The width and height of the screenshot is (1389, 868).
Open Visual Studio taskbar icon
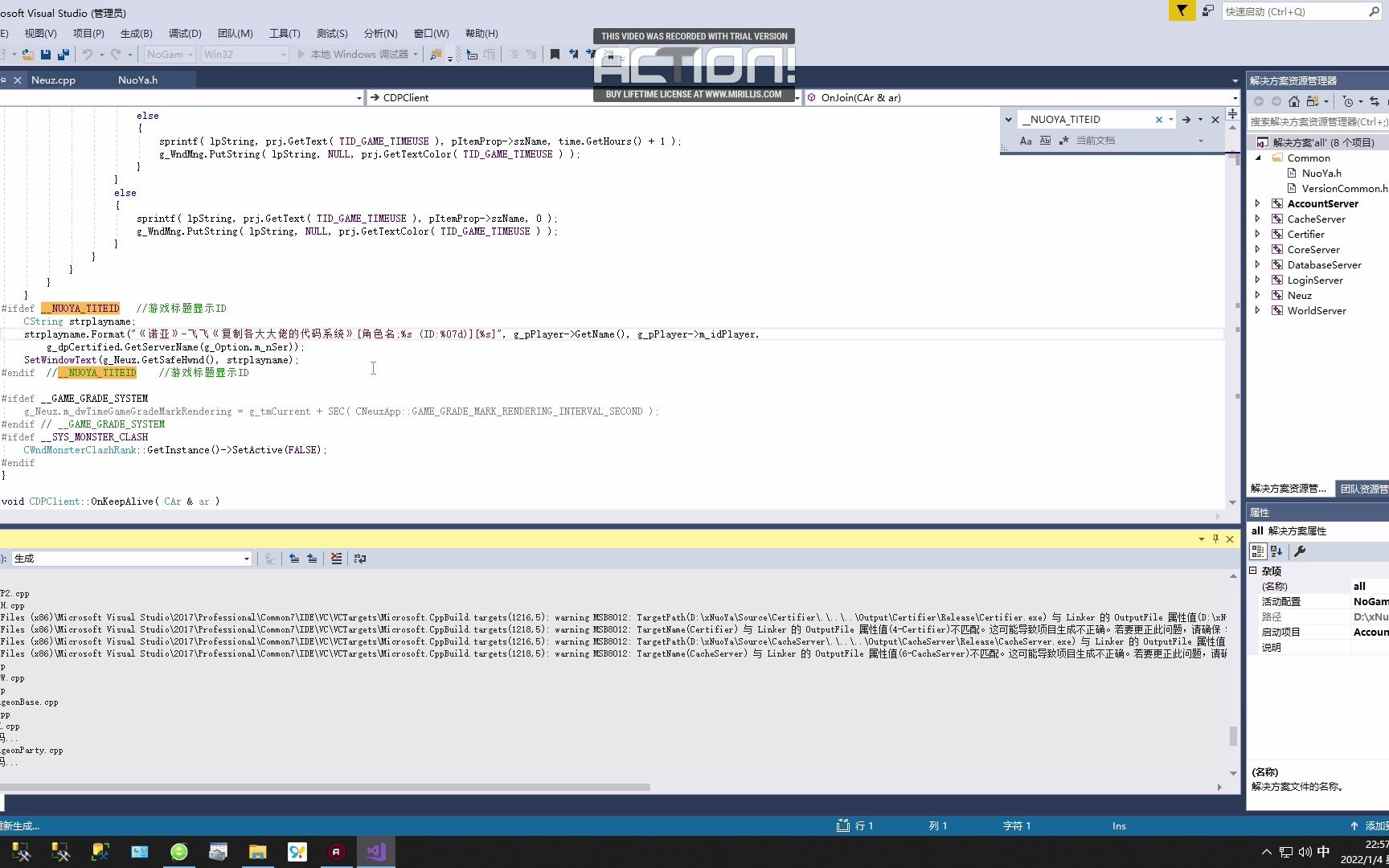tap(376, 852)
